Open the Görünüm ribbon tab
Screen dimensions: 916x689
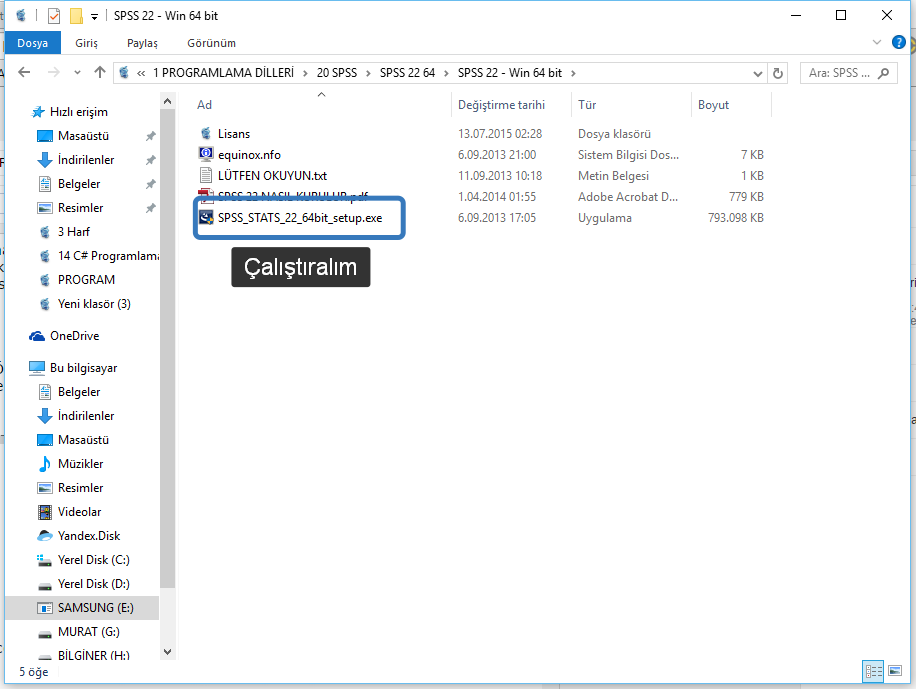[x=211, y=43]
